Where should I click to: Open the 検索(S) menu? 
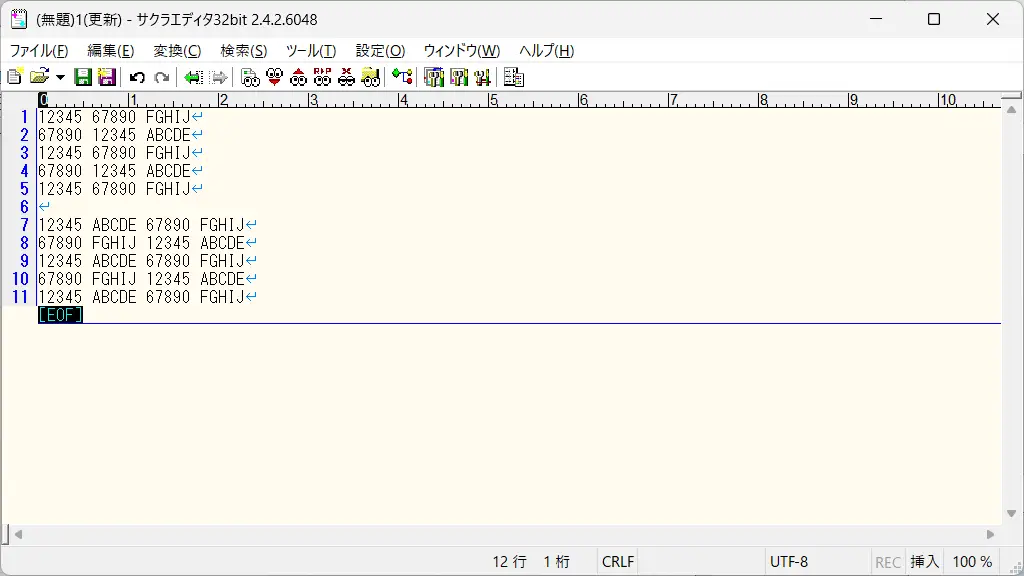point(243,51)
